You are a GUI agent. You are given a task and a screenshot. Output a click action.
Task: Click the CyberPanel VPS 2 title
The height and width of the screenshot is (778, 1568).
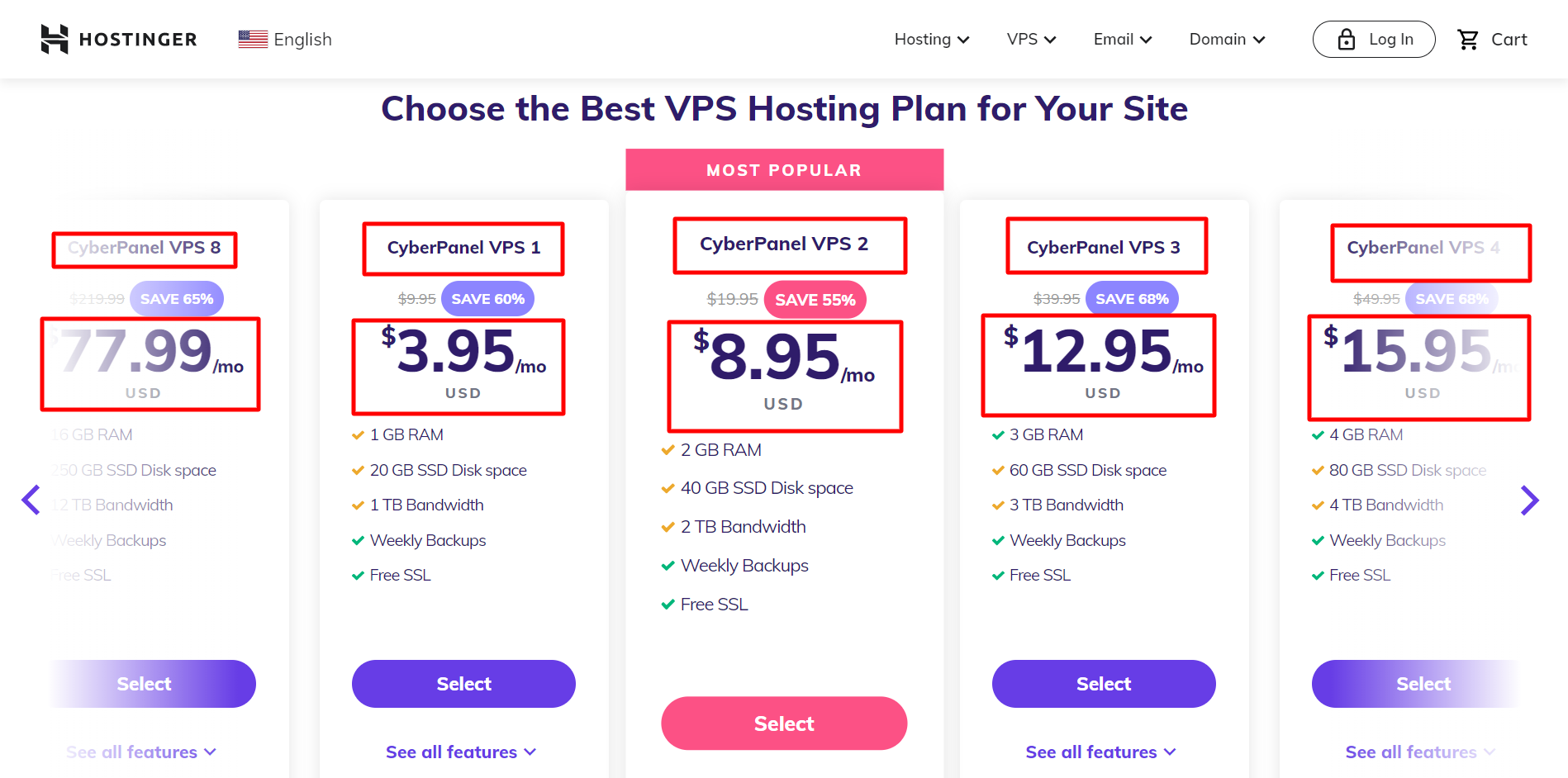pyautogui.click(x=784, y=244)
